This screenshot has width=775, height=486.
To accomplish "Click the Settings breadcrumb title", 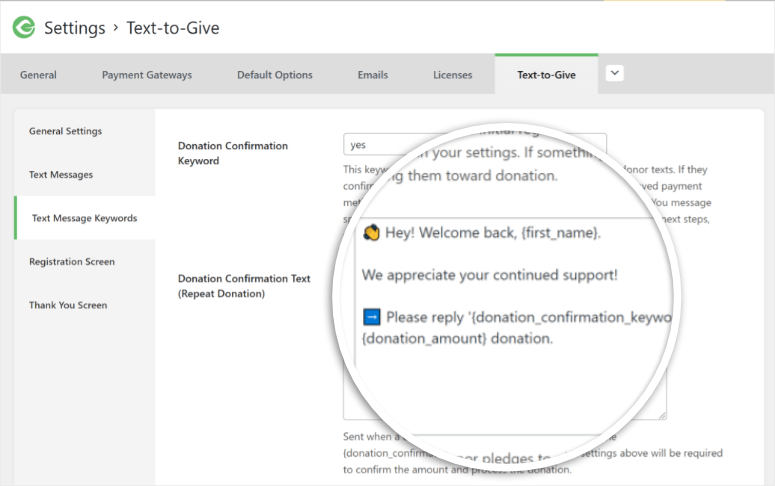I will click(x=75, y=28).
